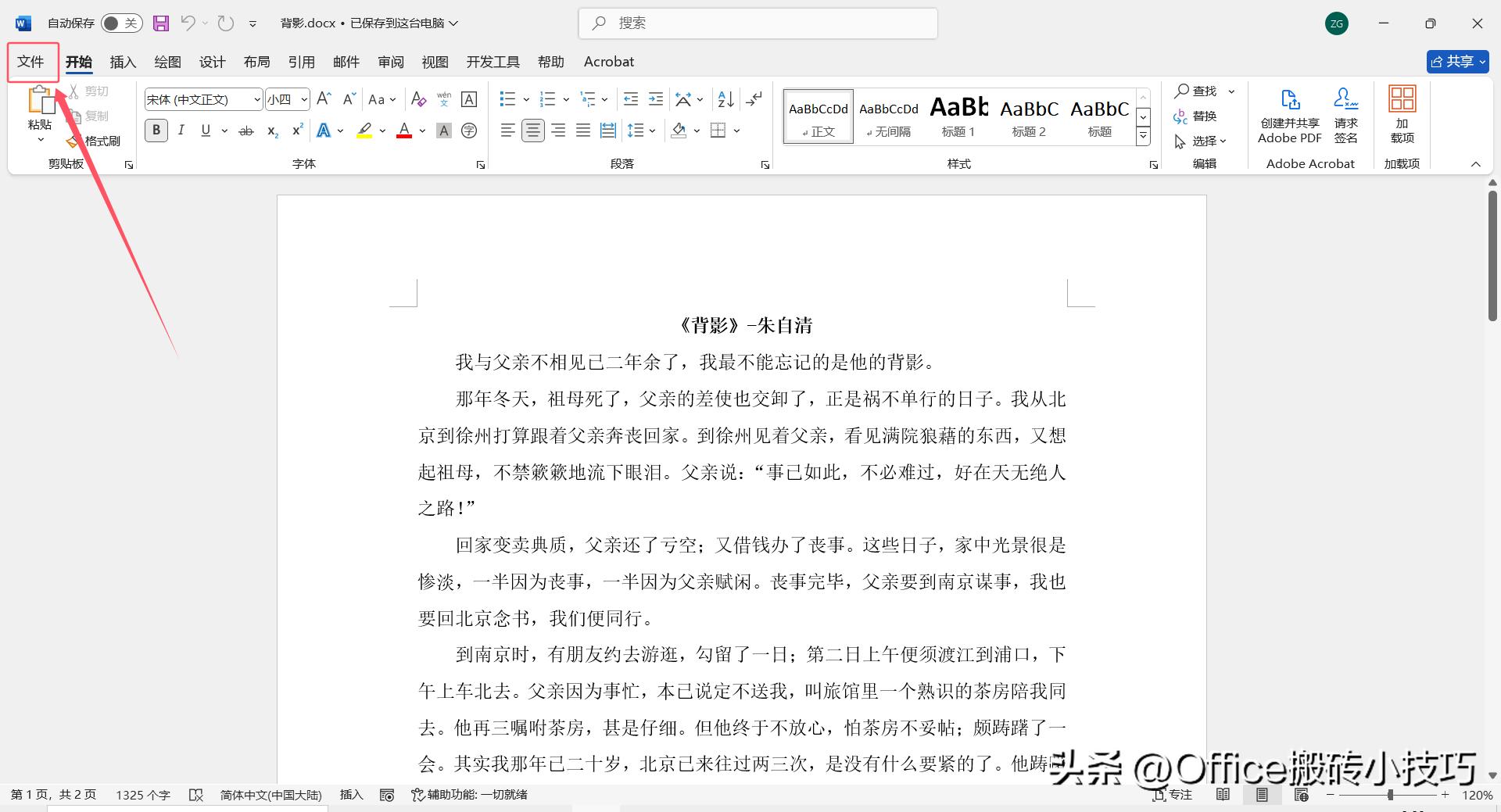Toggle Italic formatting button
This screenshot has height=812, width=1501.
click(181, 131)
